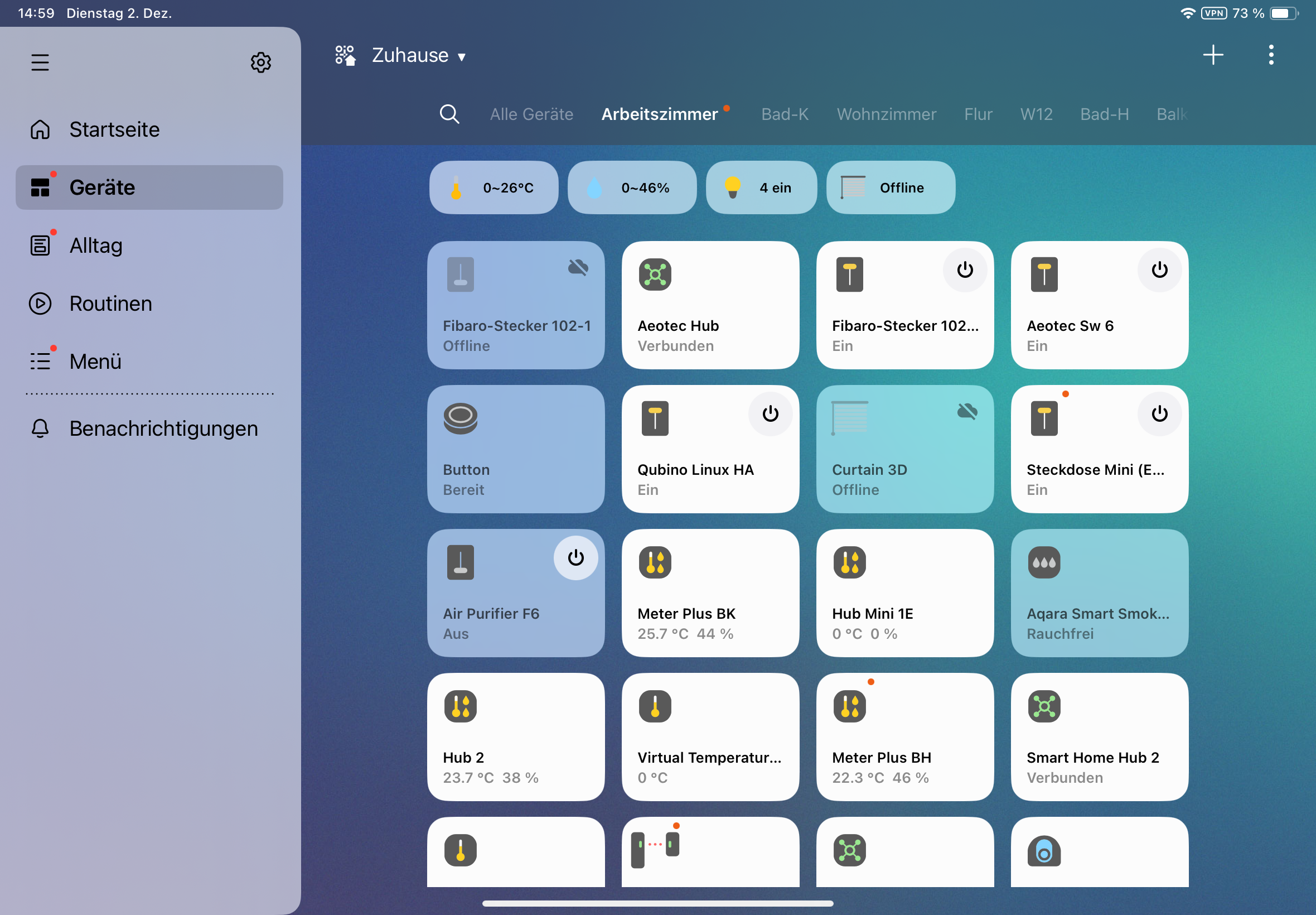Collapse sidebar with hamburger menu icon
The image size is (1316, 915).
tap(40, 62)
